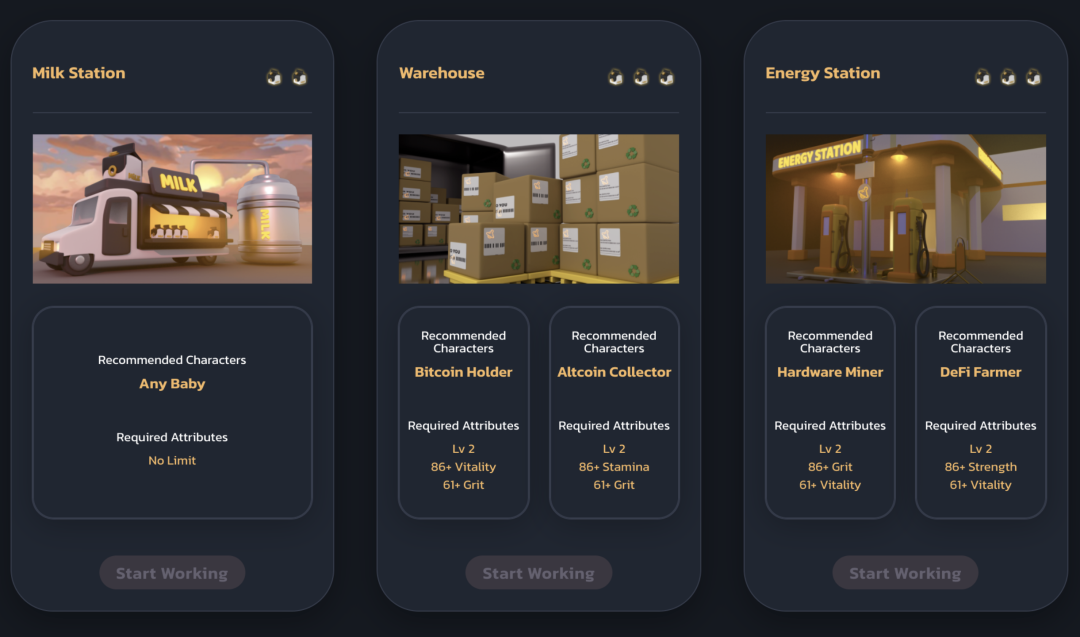Click the 86+ Vitality requirement for Bitcoin Holder

pos(464,467)
